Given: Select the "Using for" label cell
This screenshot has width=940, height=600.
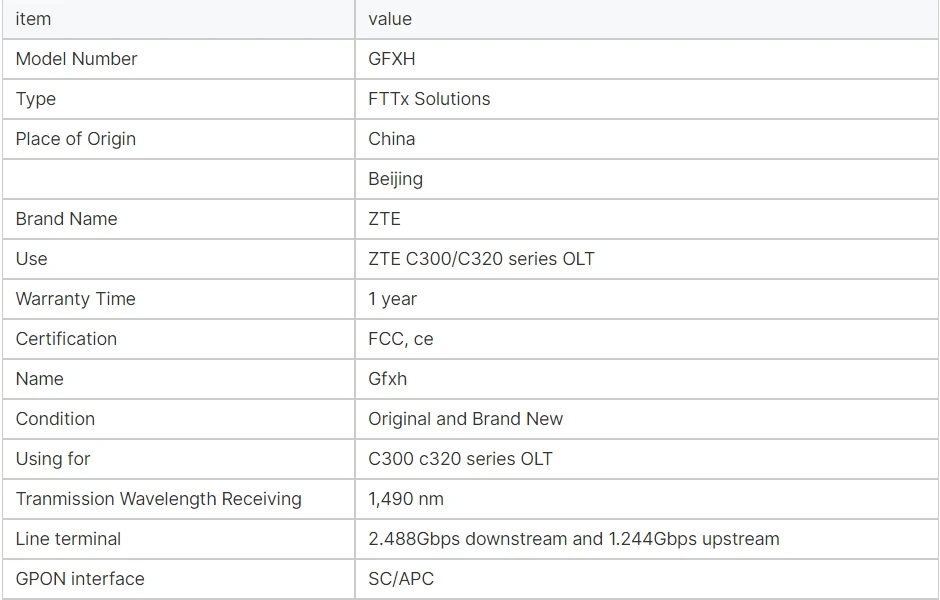Looking at the screenshot, I should [53, 459].
